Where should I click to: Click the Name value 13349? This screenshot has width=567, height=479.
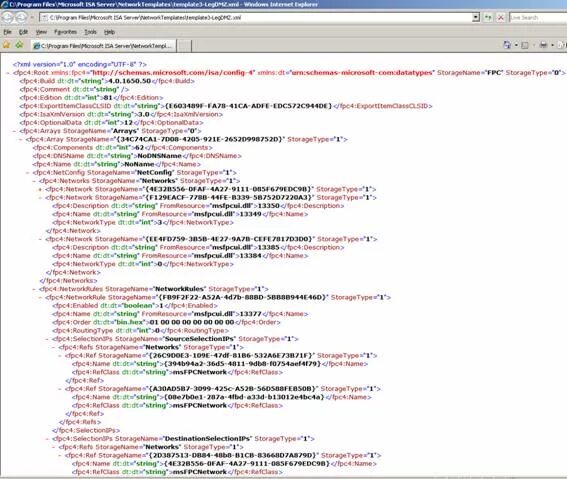pyautogui.click(x=251, y=214)
